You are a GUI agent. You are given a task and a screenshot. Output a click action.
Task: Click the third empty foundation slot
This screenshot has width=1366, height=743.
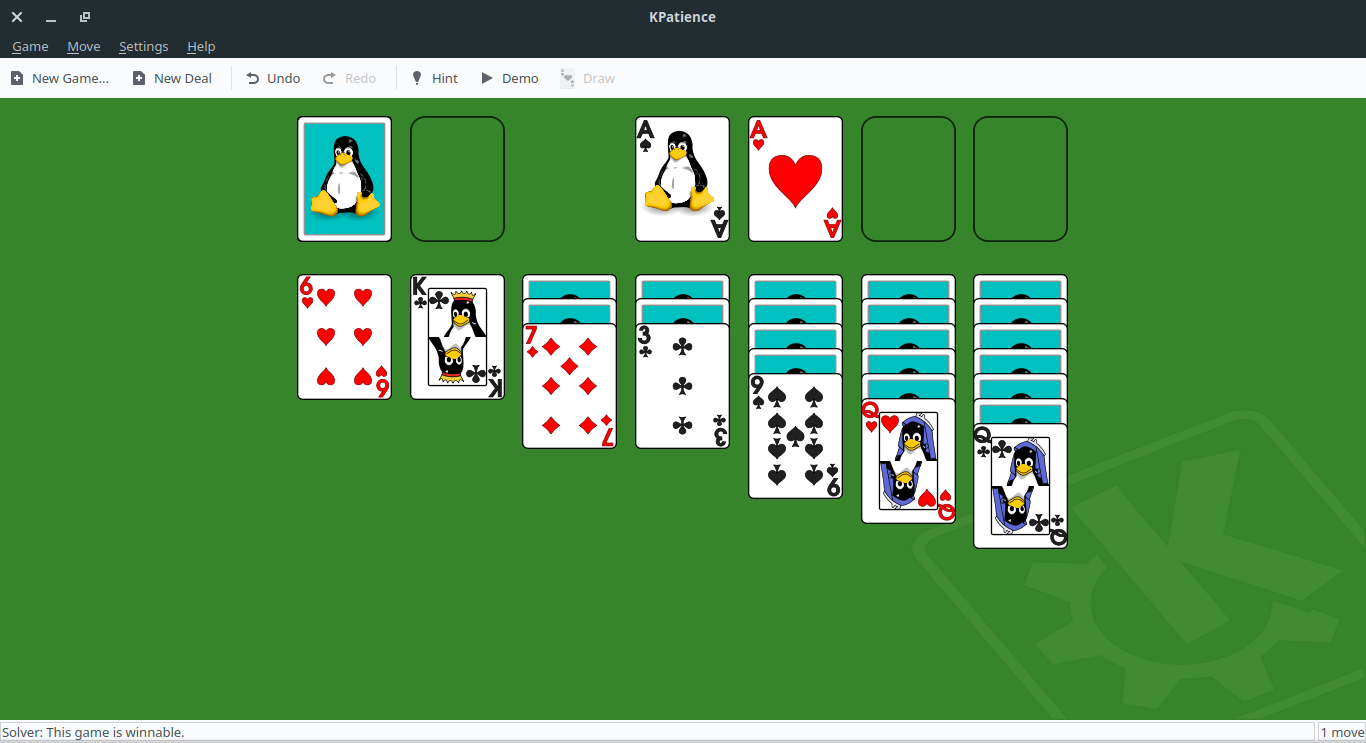[908, 179]
